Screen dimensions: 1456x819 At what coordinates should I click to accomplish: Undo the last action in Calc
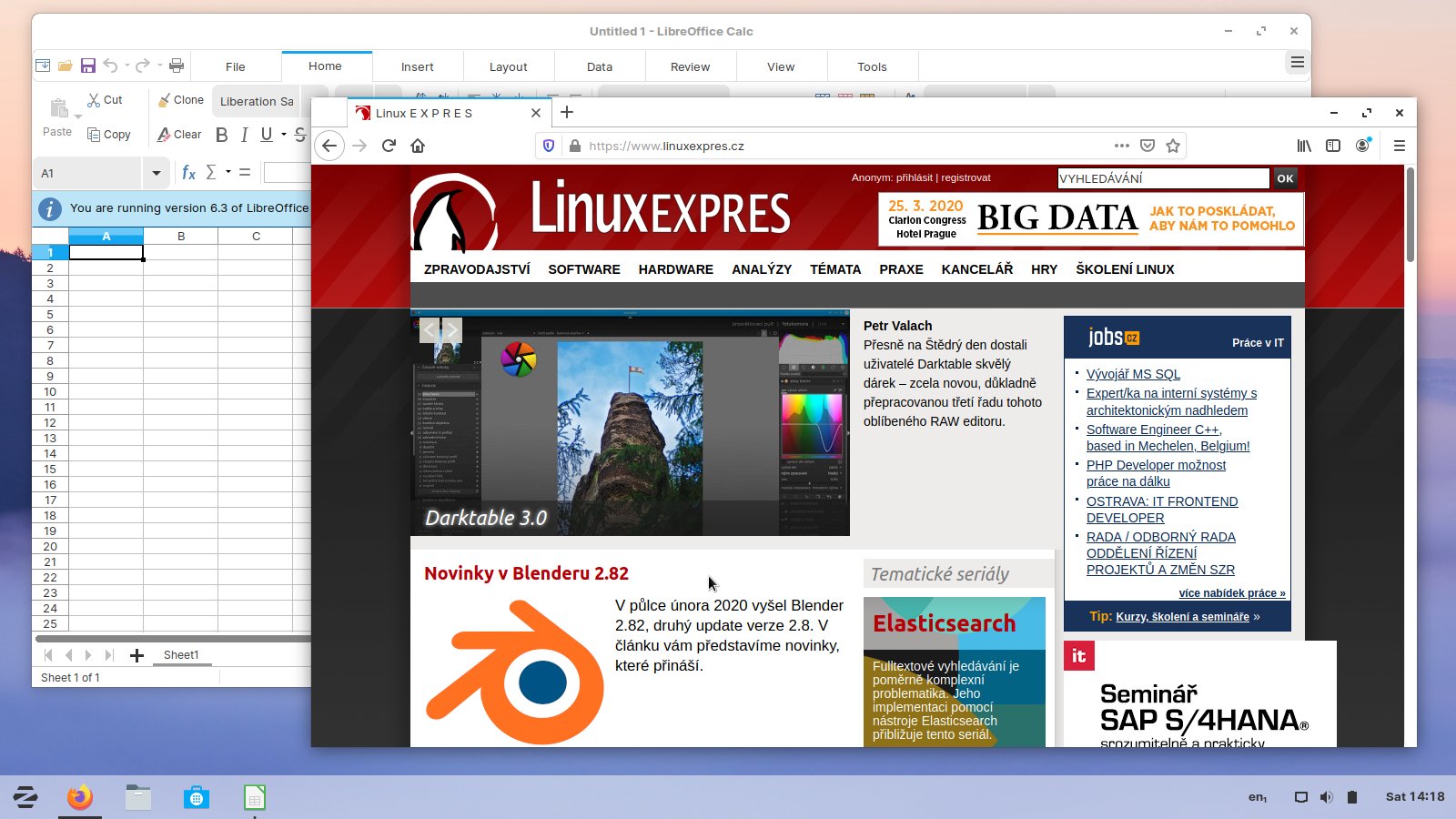click(110, 66)
